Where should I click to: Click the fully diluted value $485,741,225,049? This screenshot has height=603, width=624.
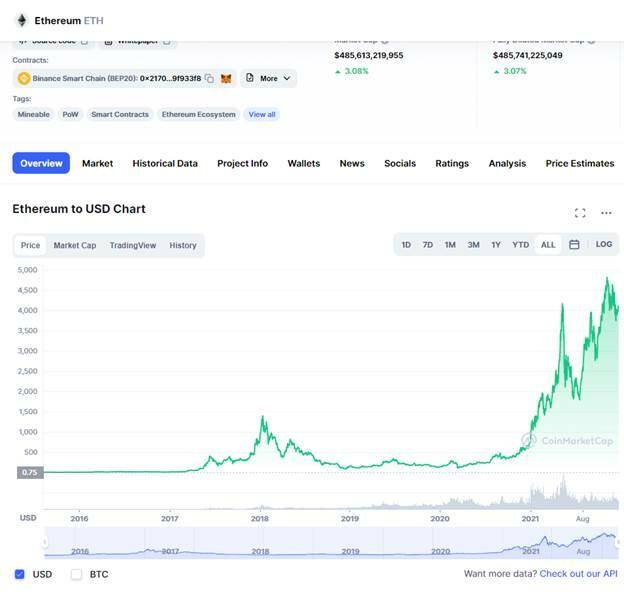tap(527, 55)
